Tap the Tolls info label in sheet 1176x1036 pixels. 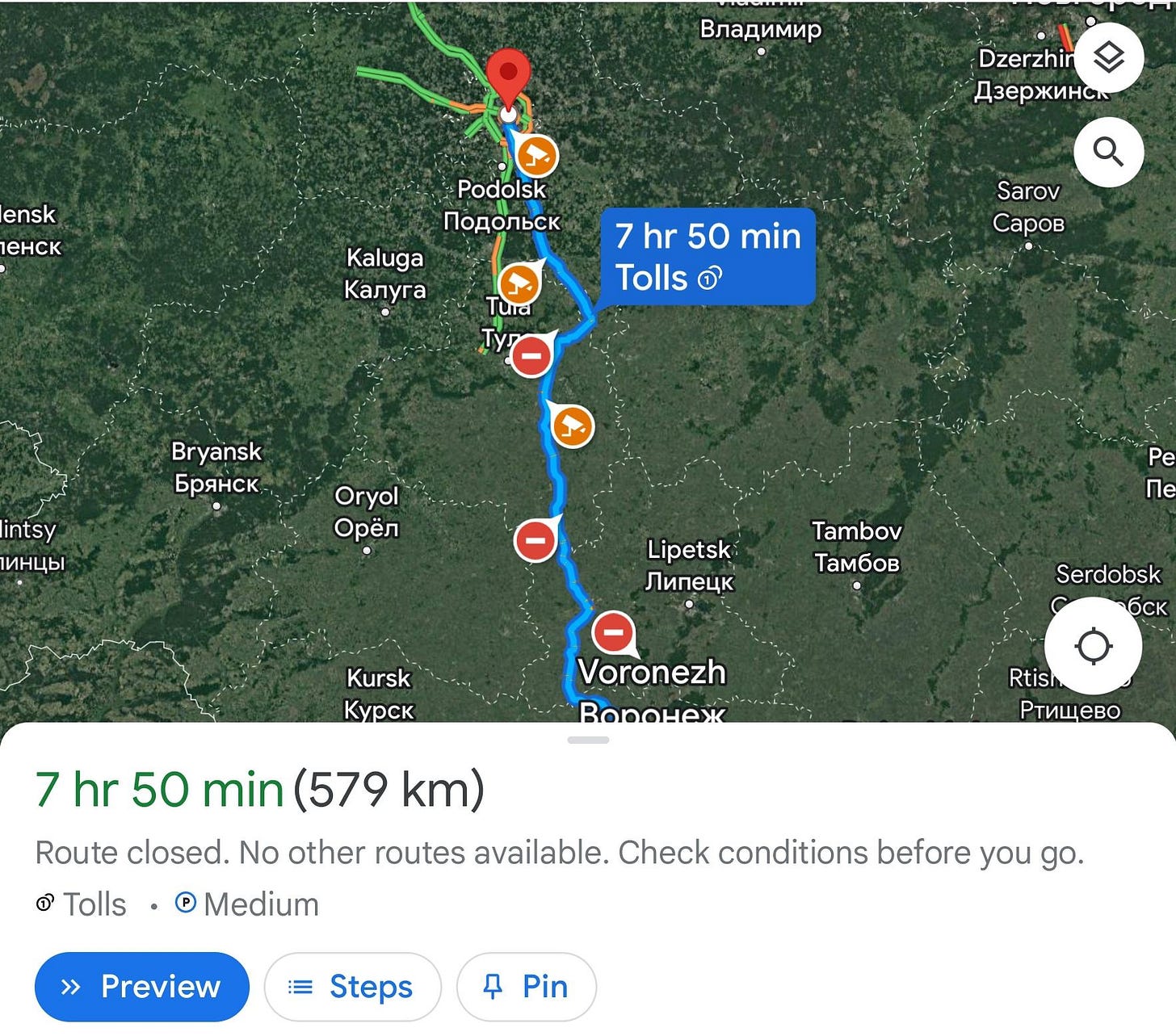point(82,904)
